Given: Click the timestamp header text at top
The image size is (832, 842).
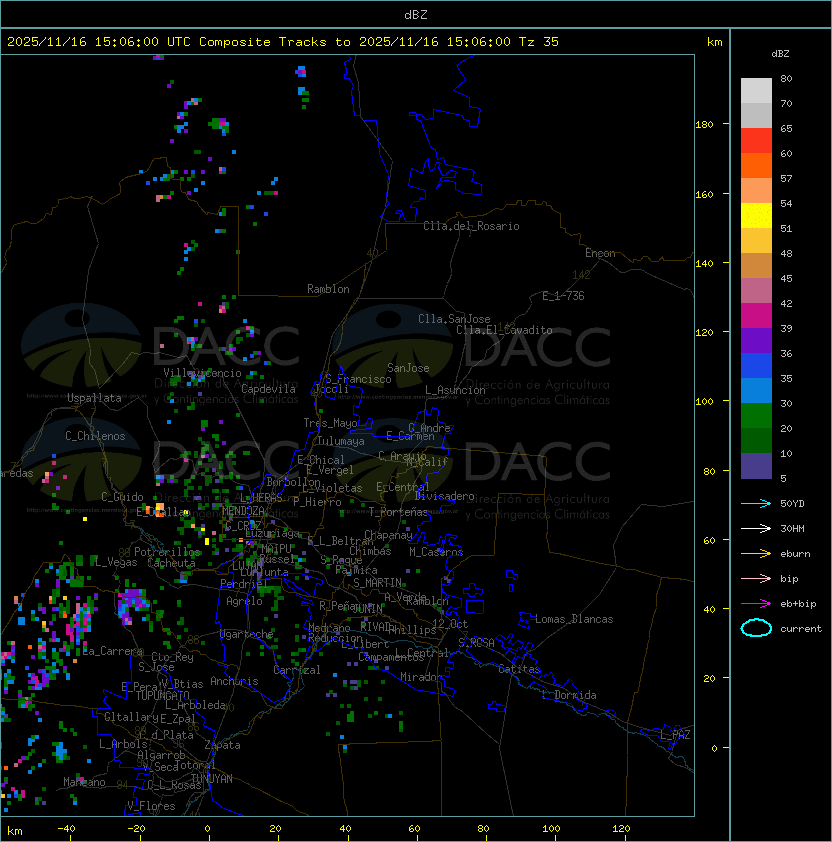Looking at the screenshot, I should pos(283,42).
